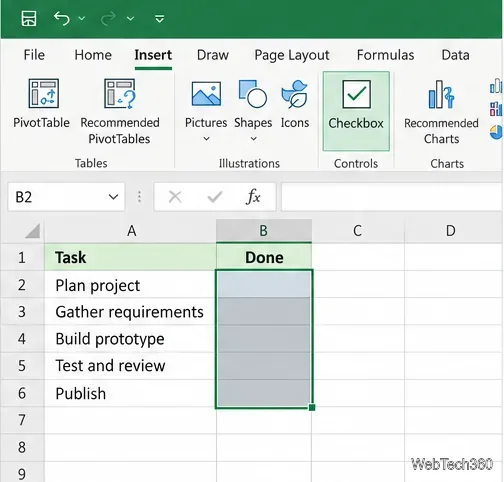Open Recommended PivotTables

[120, 111]
